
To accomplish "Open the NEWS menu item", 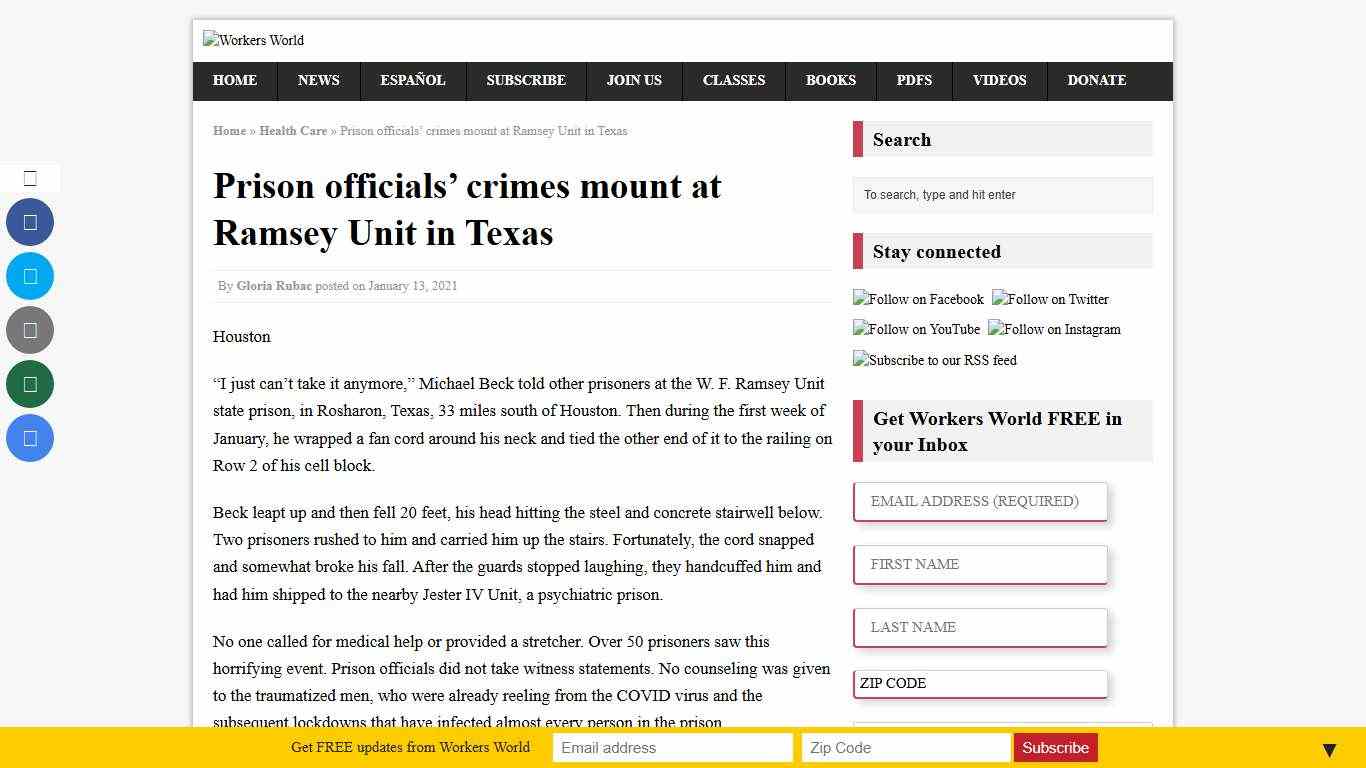I will [318, 81].
